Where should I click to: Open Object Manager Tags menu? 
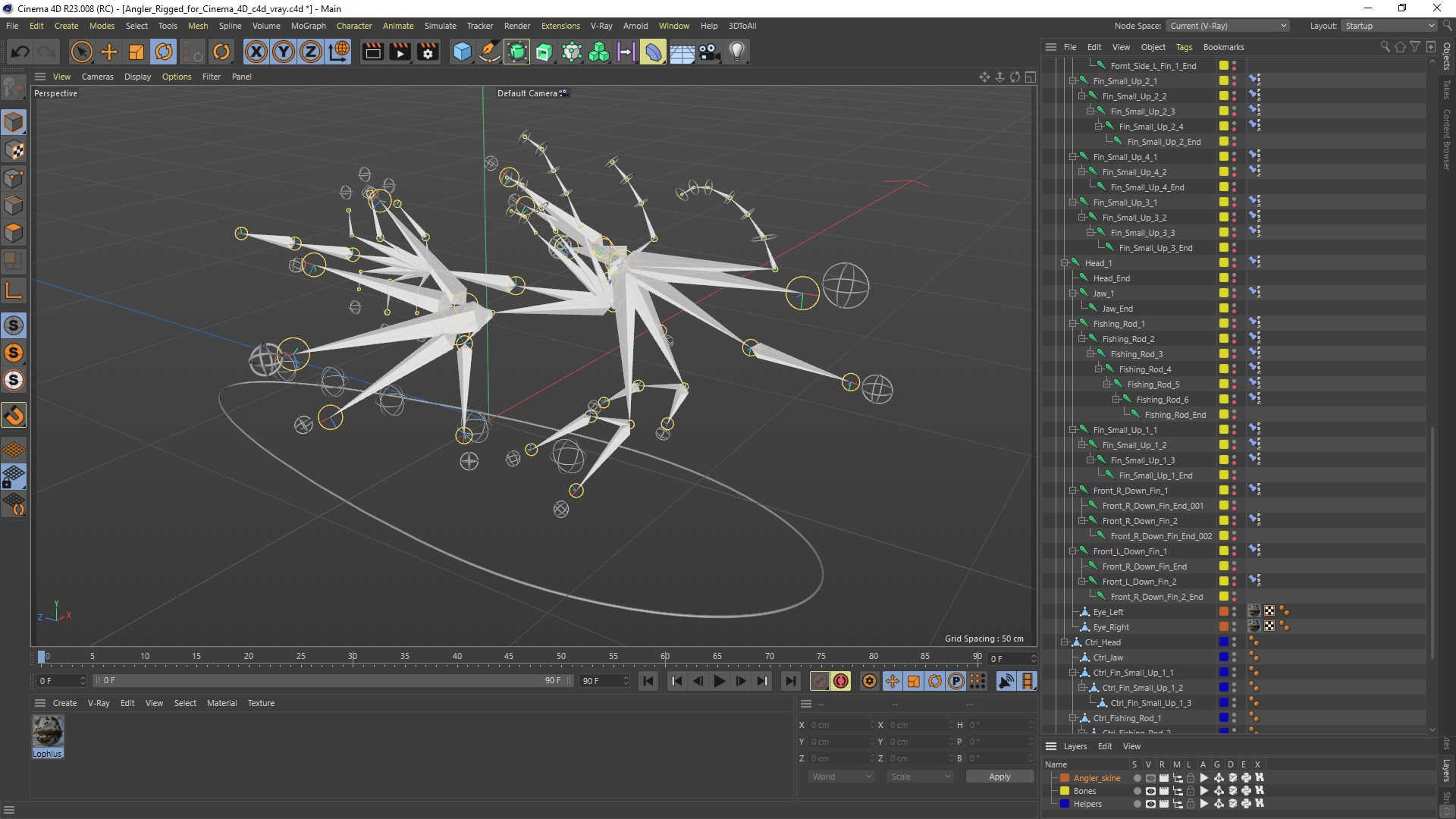tap(1184, 47)
